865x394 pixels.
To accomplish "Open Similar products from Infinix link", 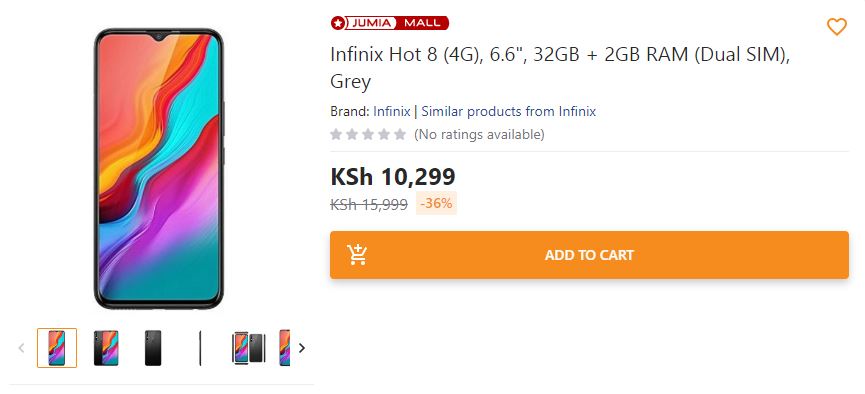I will (x=509, y=111).
